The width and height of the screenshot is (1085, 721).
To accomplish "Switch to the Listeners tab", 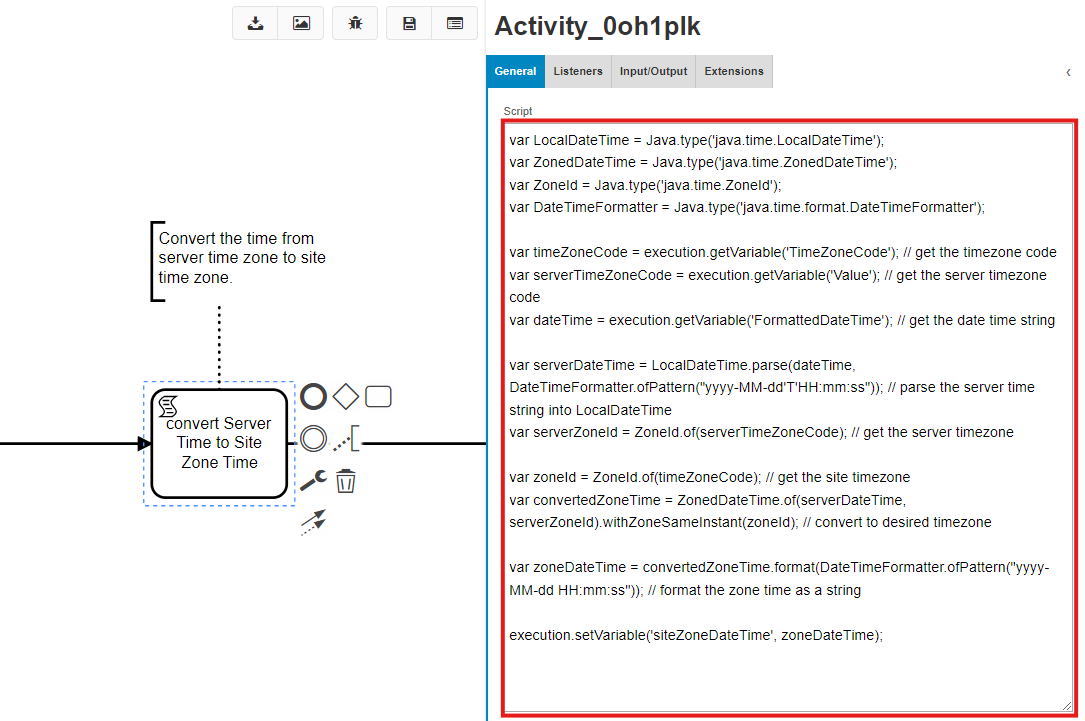I will pyautogui.click(x=577, y=71).
